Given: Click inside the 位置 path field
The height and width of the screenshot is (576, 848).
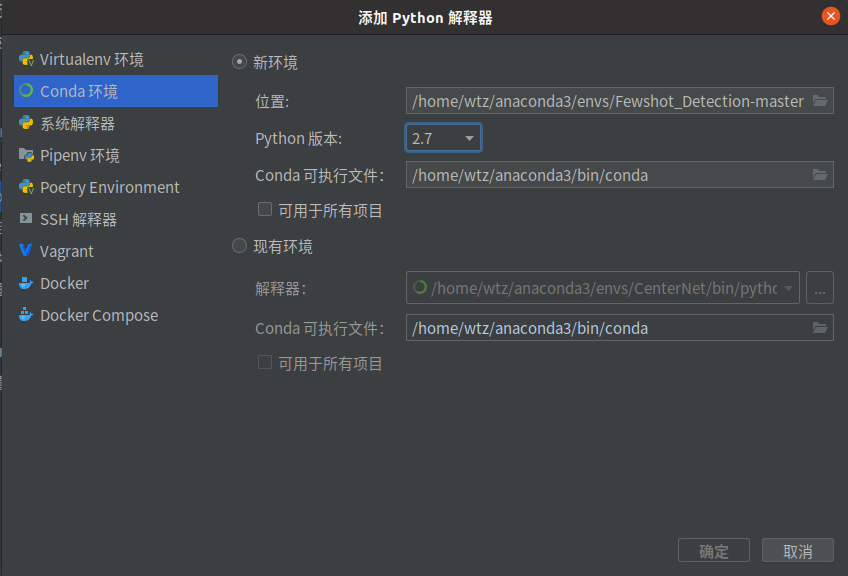Looking at the screenshot, I should pos(600,101).
